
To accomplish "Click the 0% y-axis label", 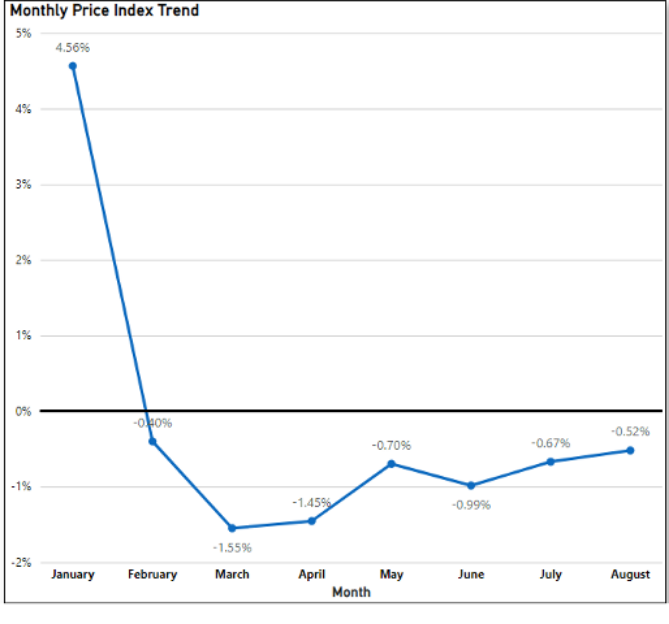I will point(23,411).
